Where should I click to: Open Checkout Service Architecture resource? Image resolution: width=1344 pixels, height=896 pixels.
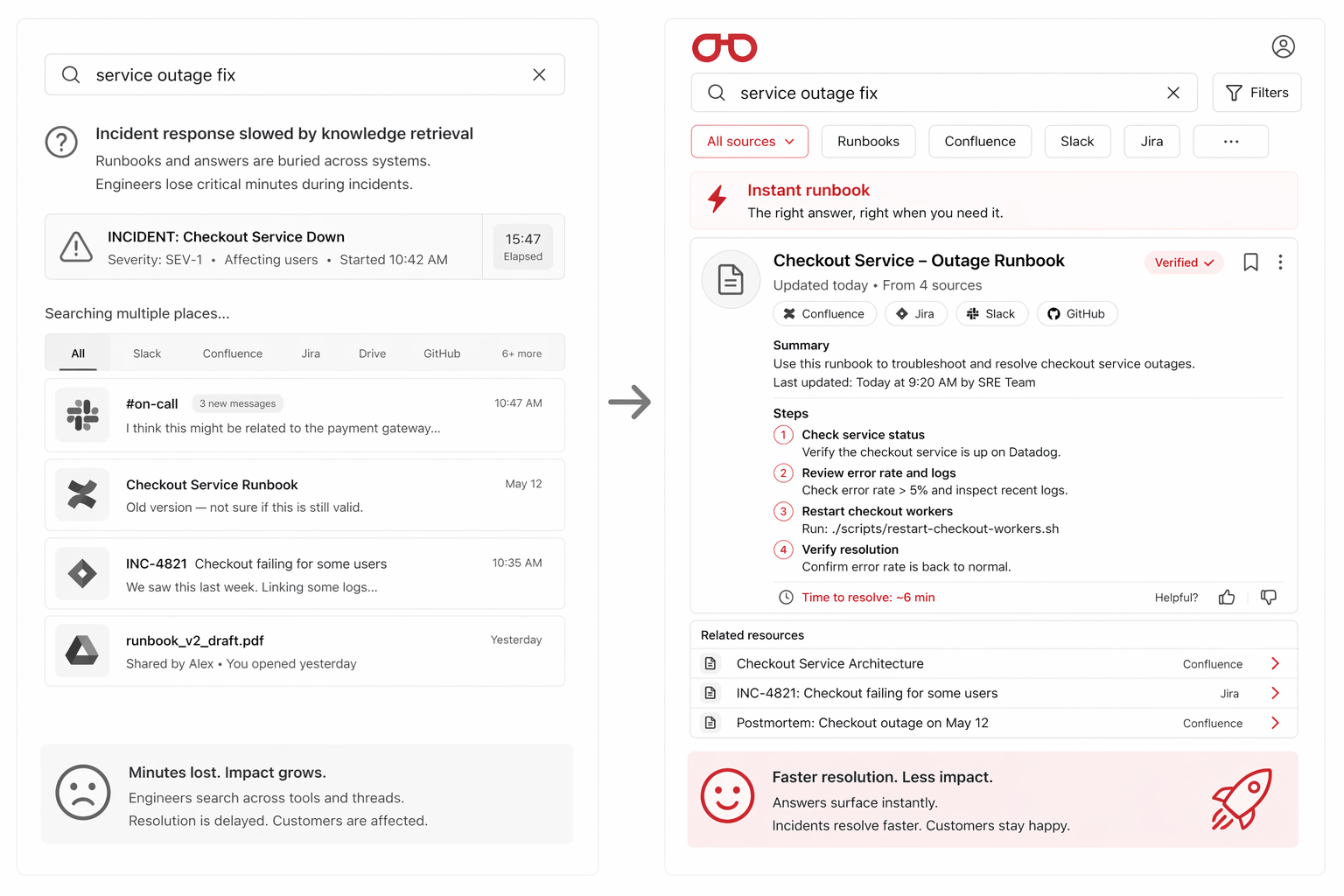click(829, 664)
